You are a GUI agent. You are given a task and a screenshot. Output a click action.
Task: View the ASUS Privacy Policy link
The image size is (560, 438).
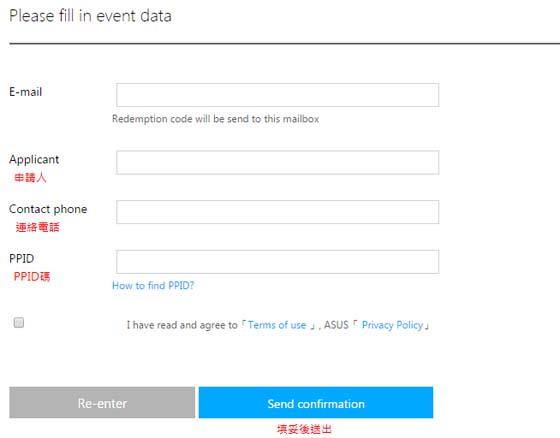(392, 325)
